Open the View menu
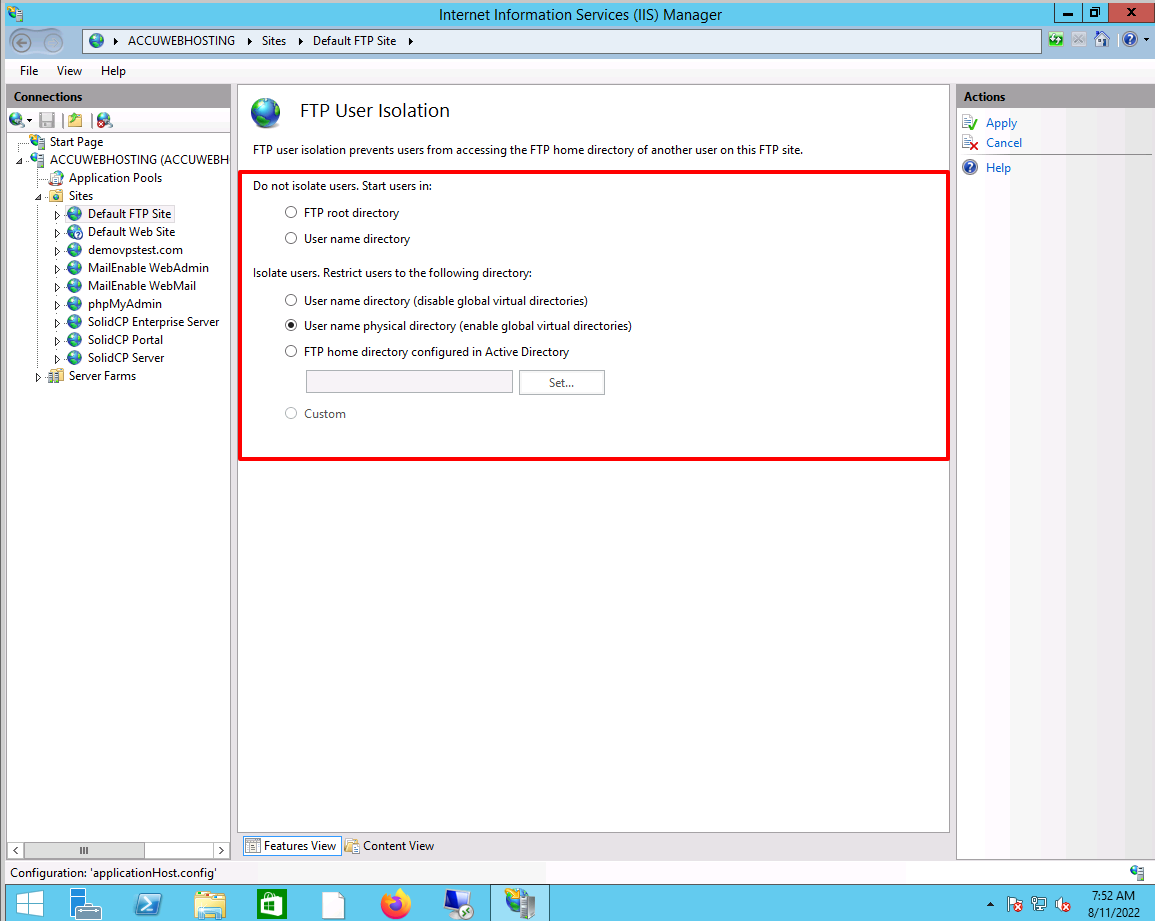The image size is (1155, 921). [x=69, y=71]
